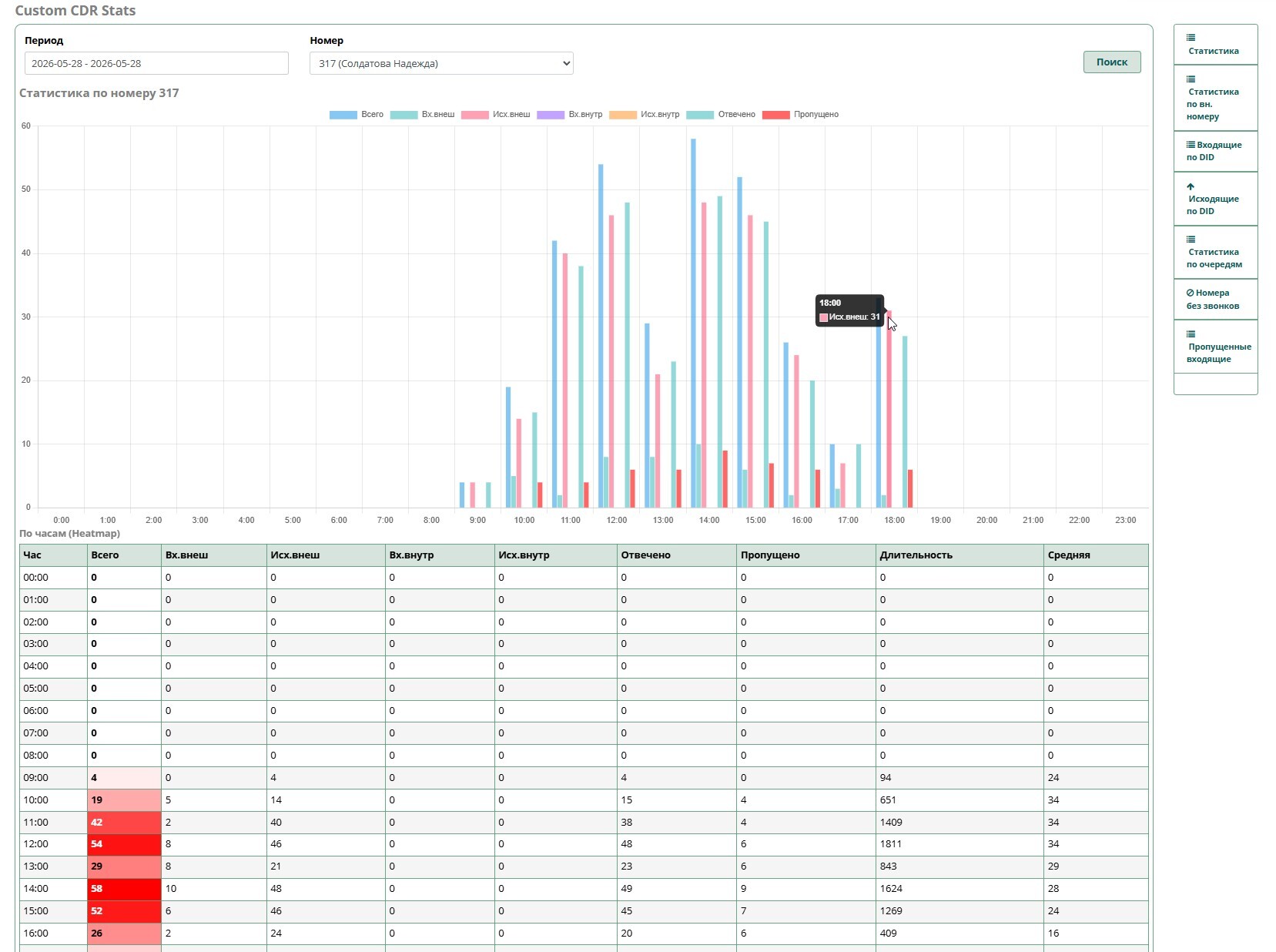Toggle Всего series in chart legend
Viewport: 1276px width, 952px height.
coord(357,115)
